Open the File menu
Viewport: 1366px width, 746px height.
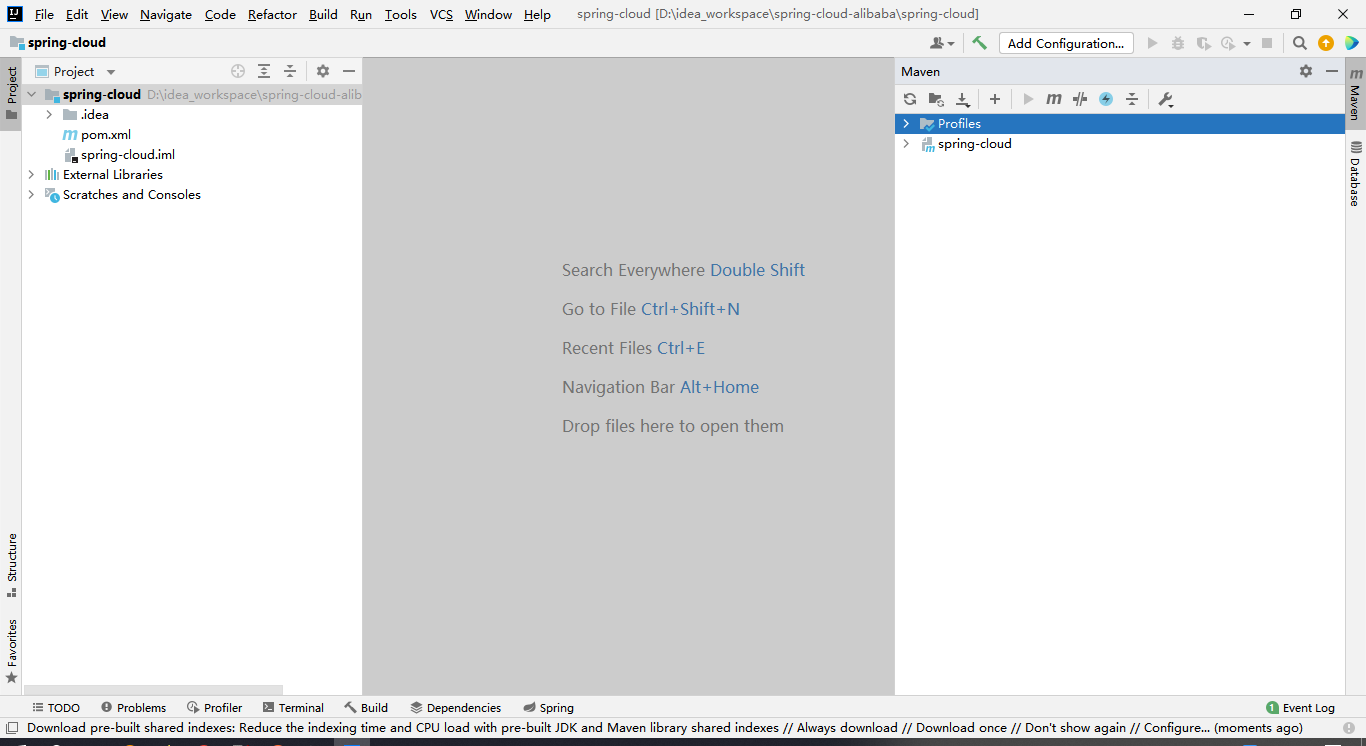pyautogui.click(x=44, y=14)
